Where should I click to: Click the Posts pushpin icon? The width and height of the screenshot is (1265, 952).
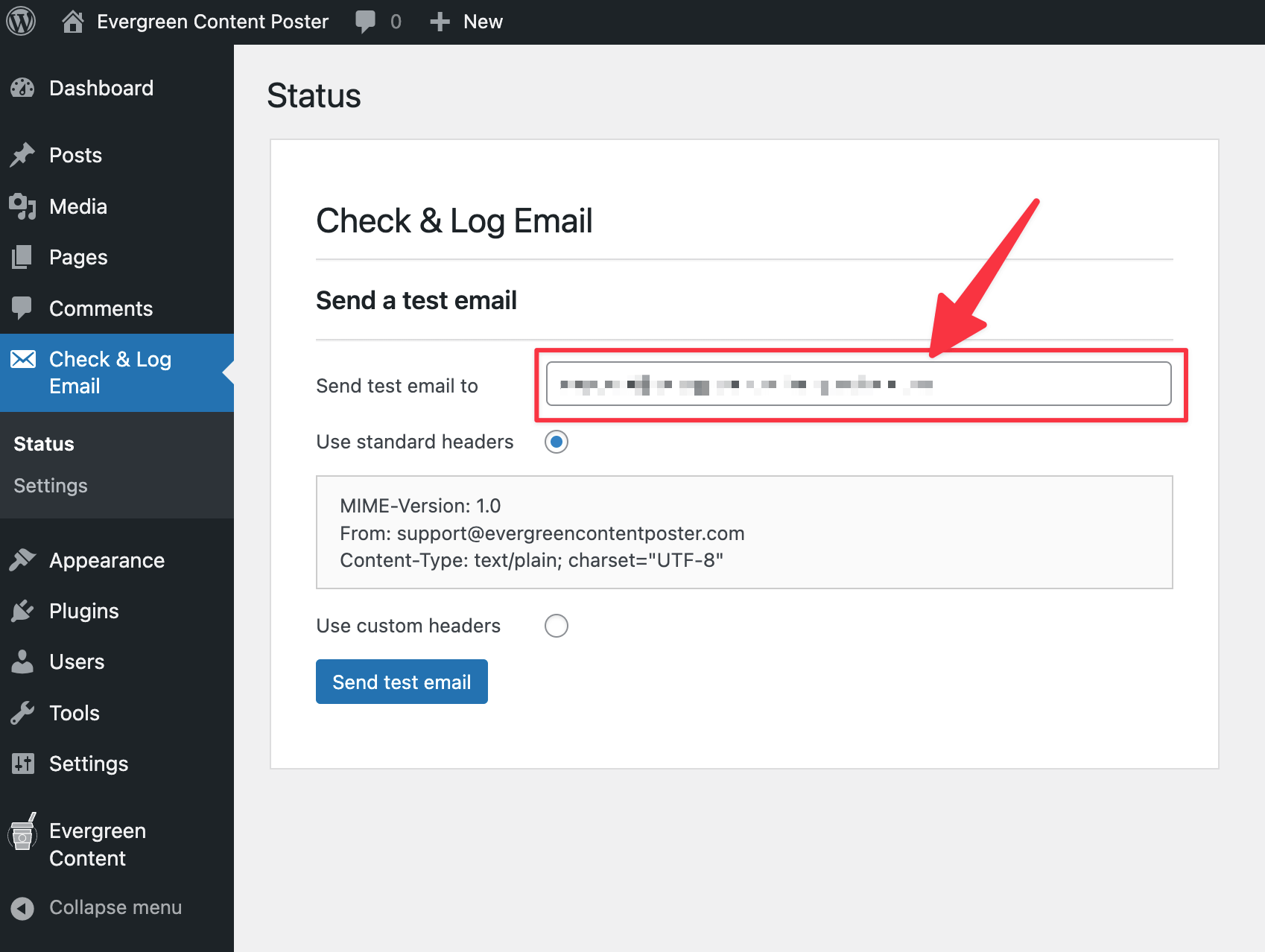tap(22, 155)
